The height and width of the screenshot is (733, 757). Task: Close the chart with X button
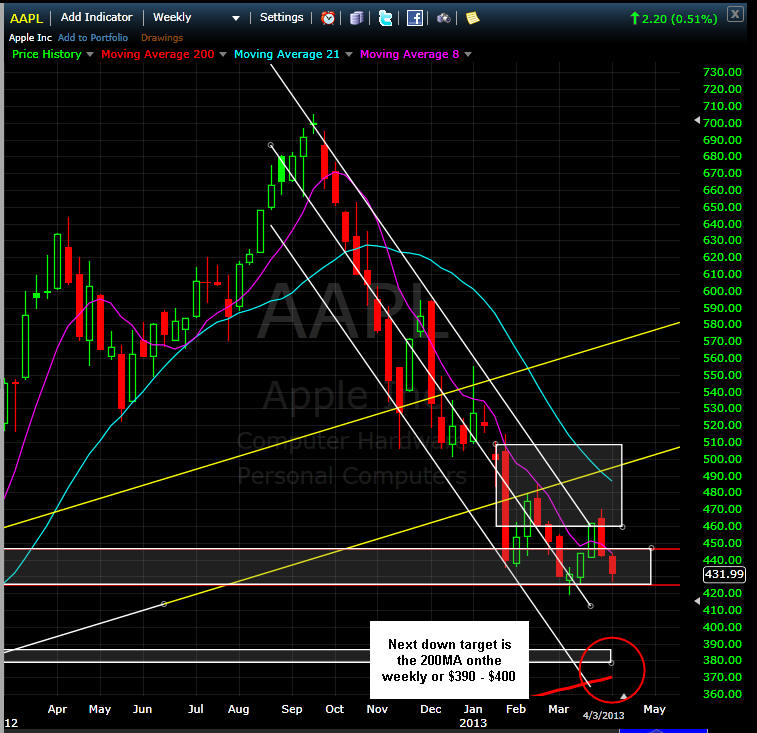click(735, 14)
